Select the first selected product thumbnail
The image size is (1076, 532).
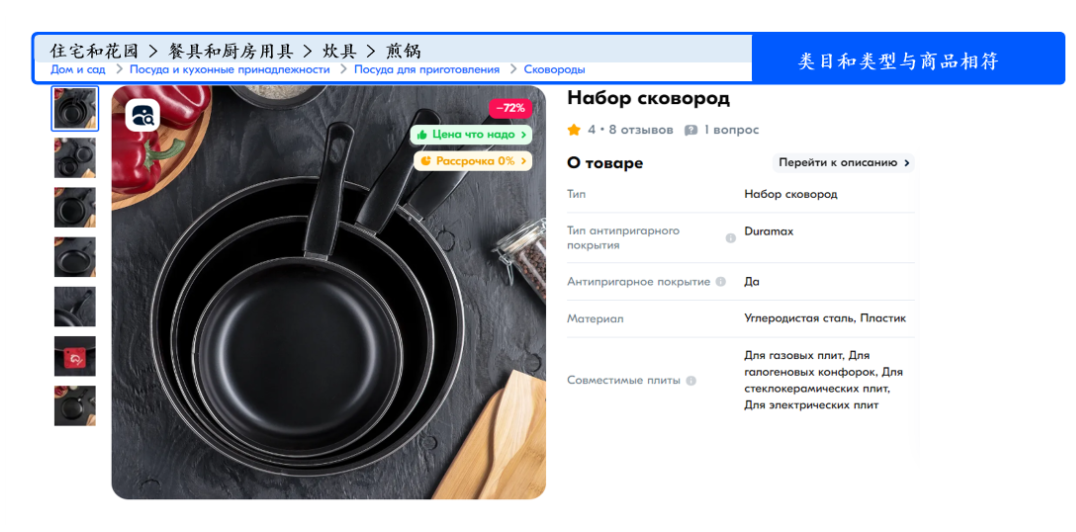[x=75, y=109]
